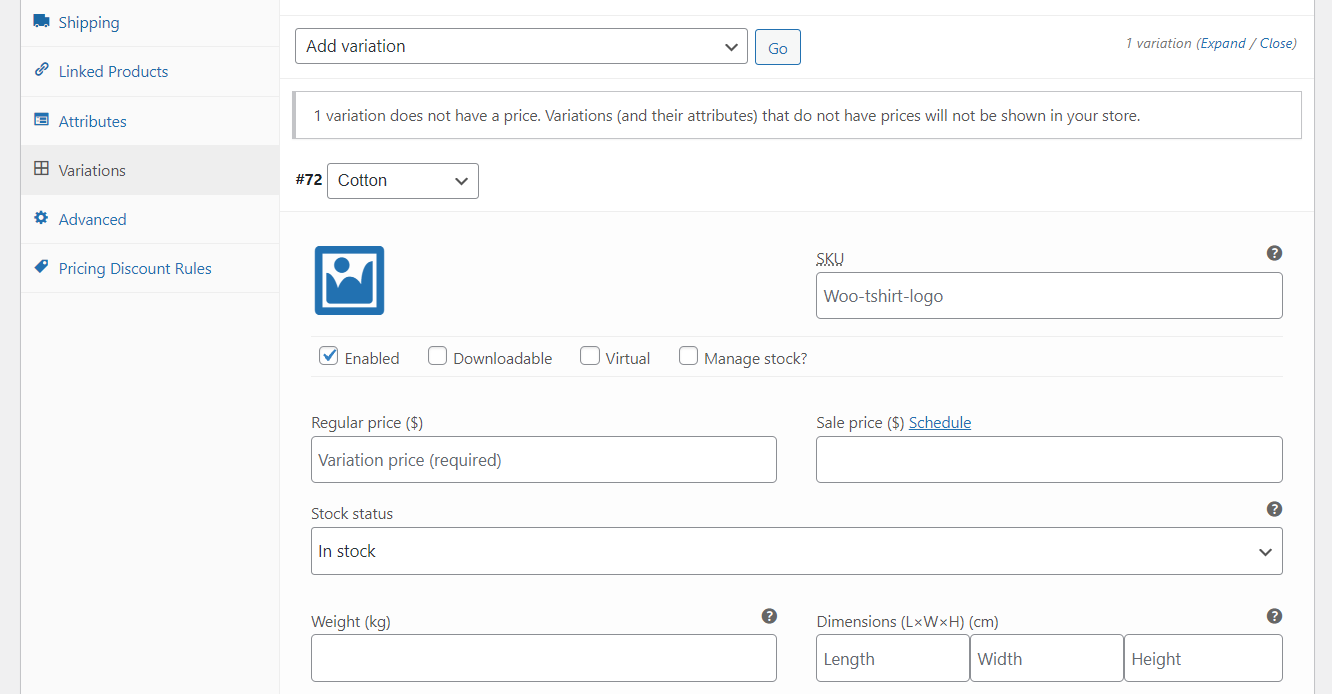Check the Manage stock option
The height and width of the screenshot is (694, 1332).
pos(688,356)
